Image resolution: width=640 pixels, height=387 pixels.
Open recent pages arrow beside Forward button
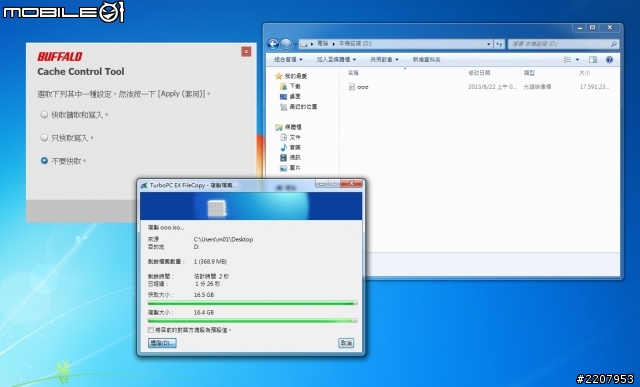(x=295, y=44)
